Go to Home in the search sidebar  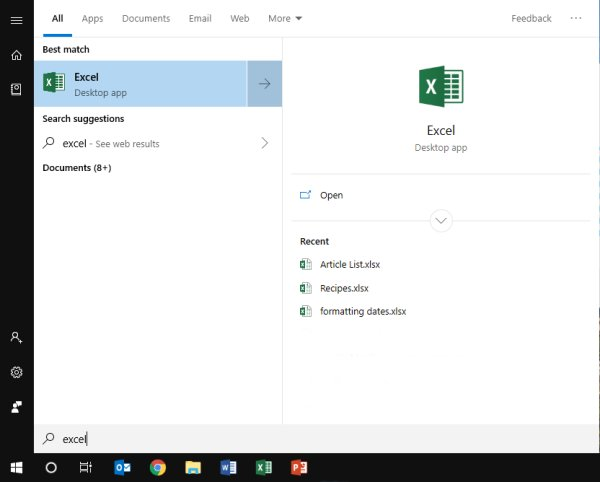[16, 55]
